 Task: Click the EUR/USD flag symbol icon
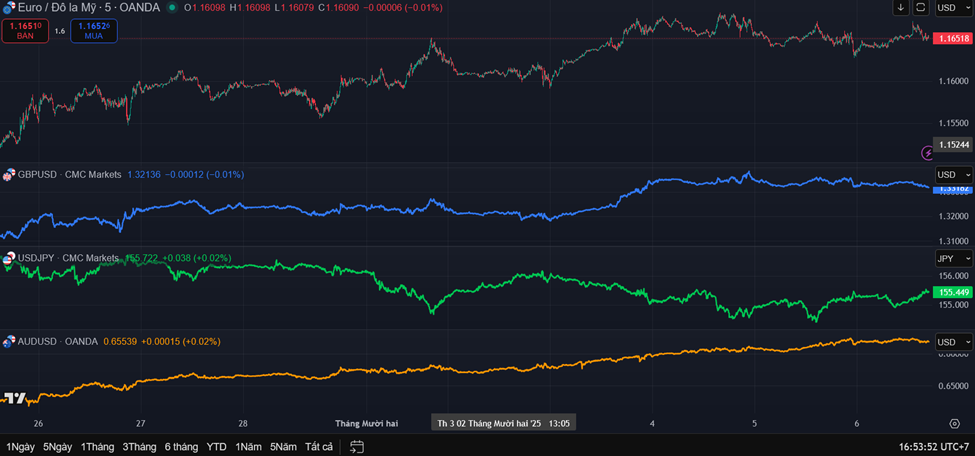tap(9, 7)
